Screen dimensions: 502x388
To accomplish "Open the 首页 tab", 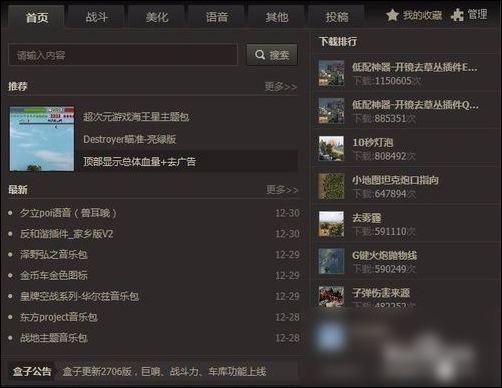I will [36, 16].
